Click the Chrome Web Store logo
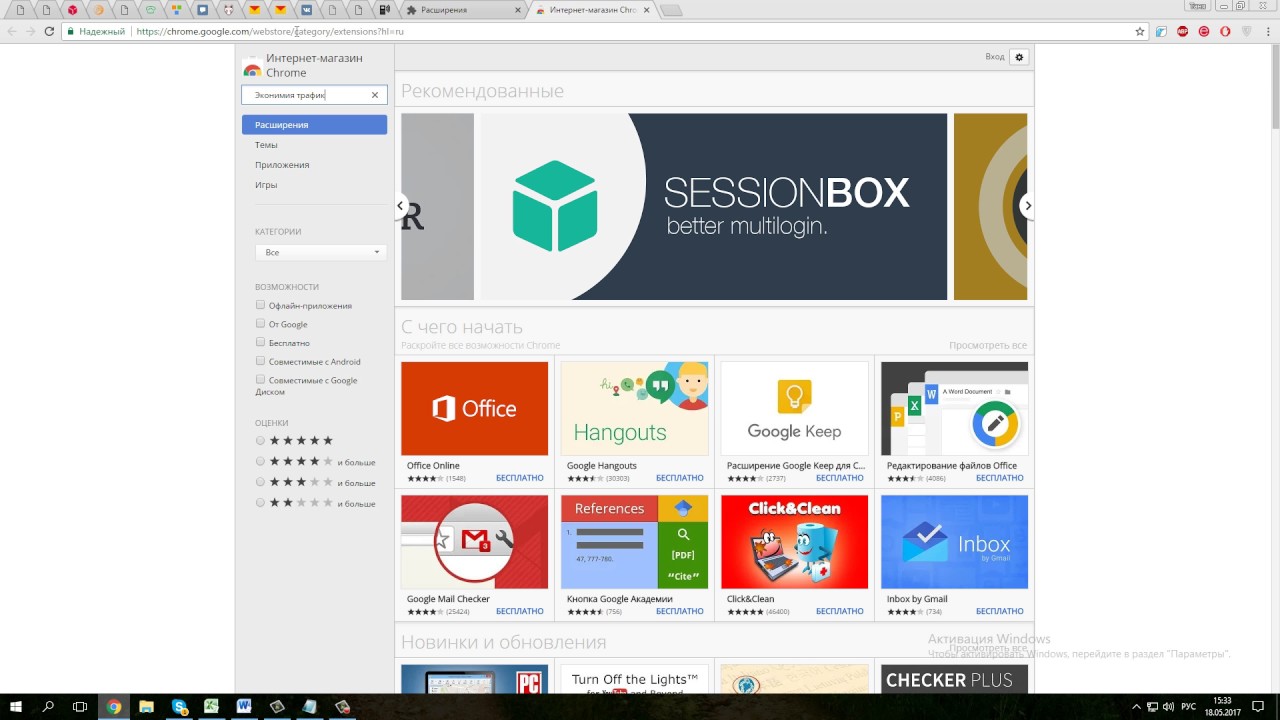The height and width of the screenshot is (720, 1280). pyautogui.click(x=252, y=66)
